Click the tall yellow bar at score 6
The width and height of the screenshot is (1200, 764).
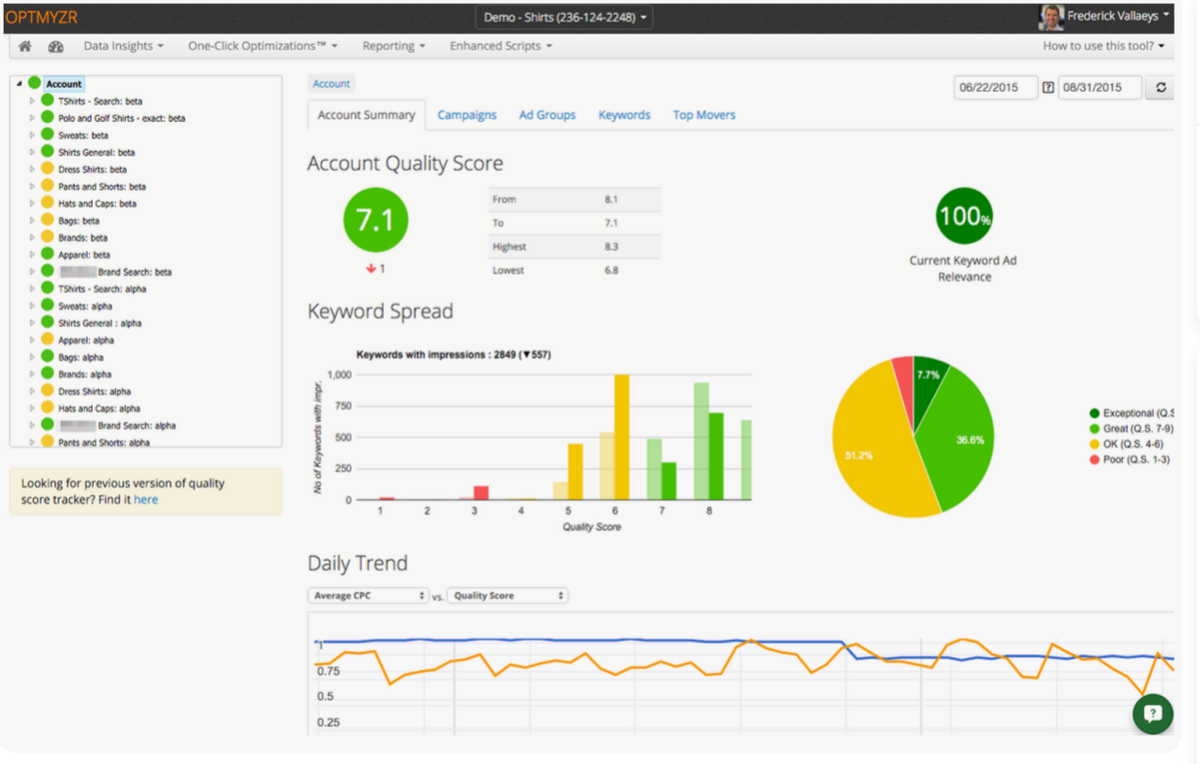[x=622, y=437]
